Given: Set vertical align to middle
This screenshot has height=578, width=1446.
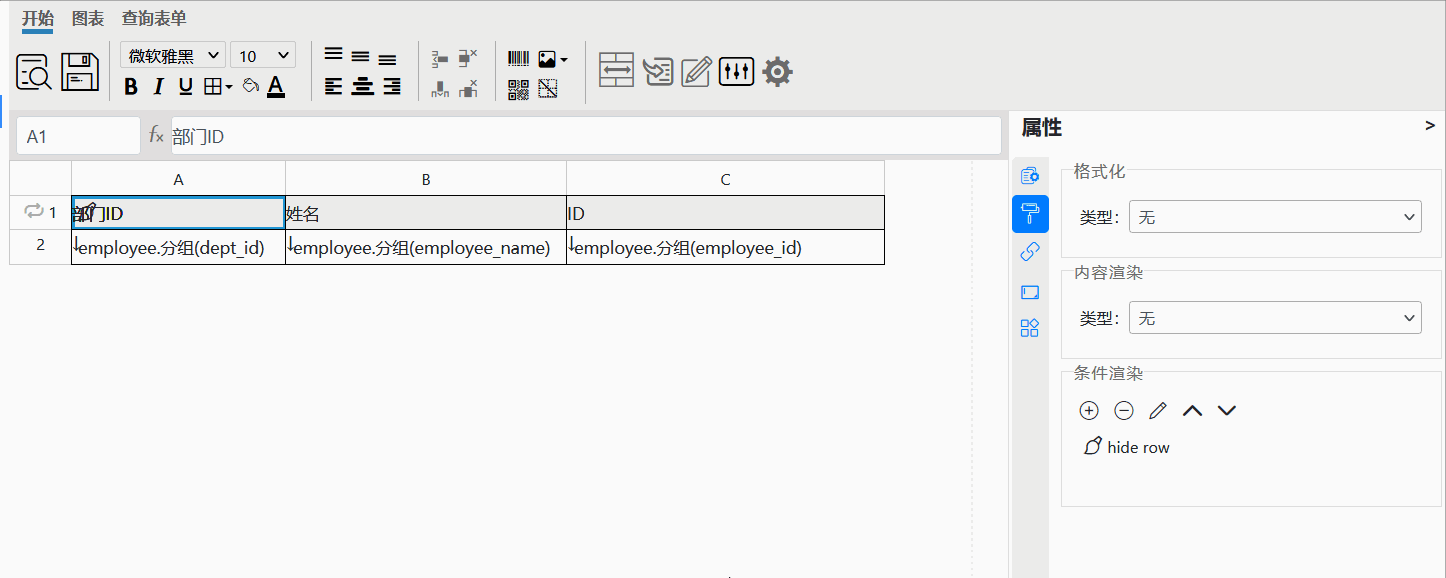Looking at the screenshot, I should (x=360, y=56).
